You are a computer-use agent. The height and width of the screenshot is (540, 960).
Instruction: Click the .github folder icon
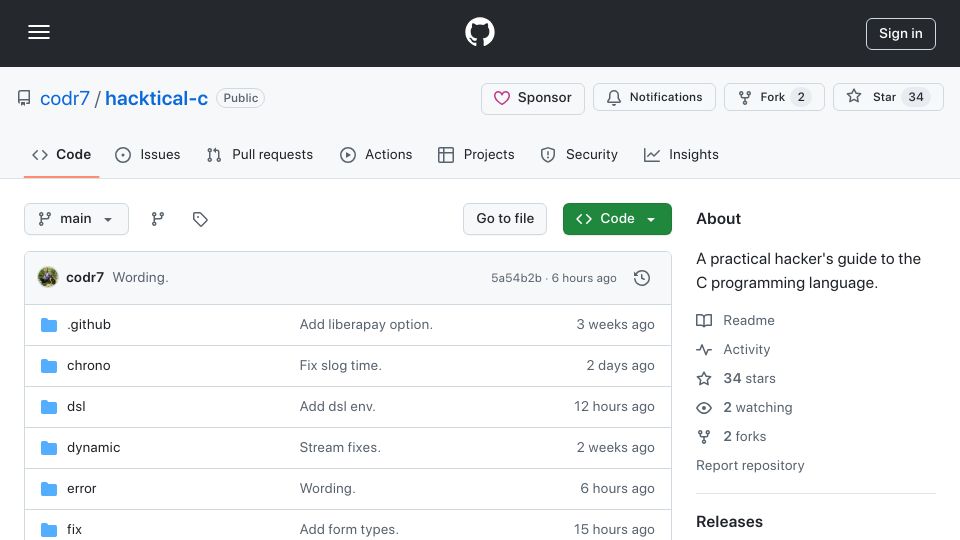coord(49,324)
